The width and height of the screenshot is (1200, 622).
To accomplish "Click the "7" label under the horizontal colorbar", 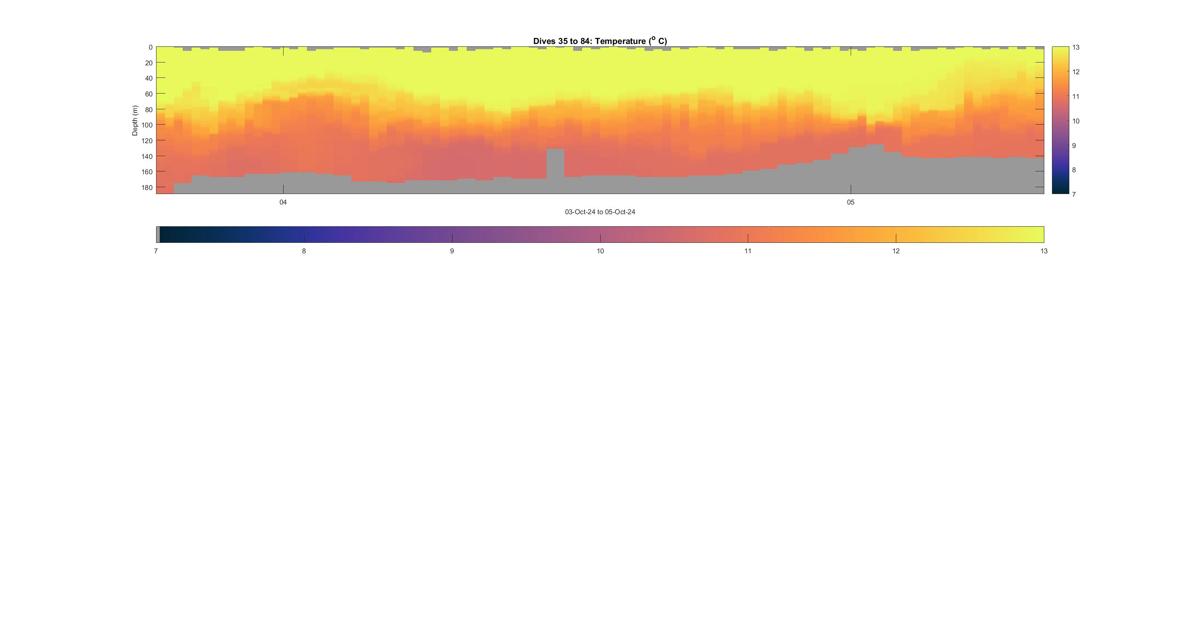I will [156, 251].
